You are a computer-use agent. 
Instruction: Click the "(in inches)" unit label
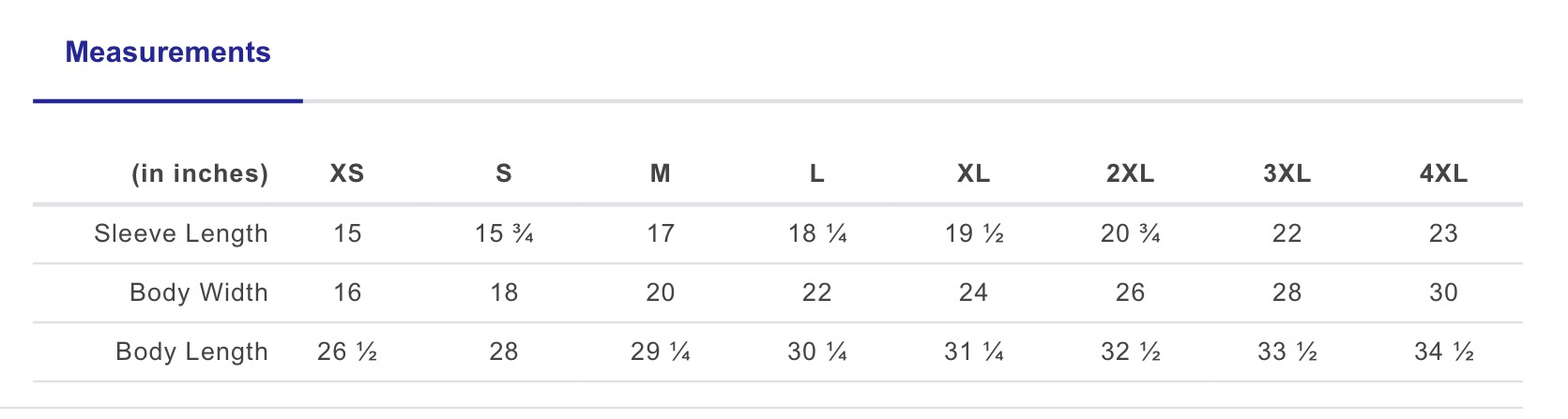200,174
